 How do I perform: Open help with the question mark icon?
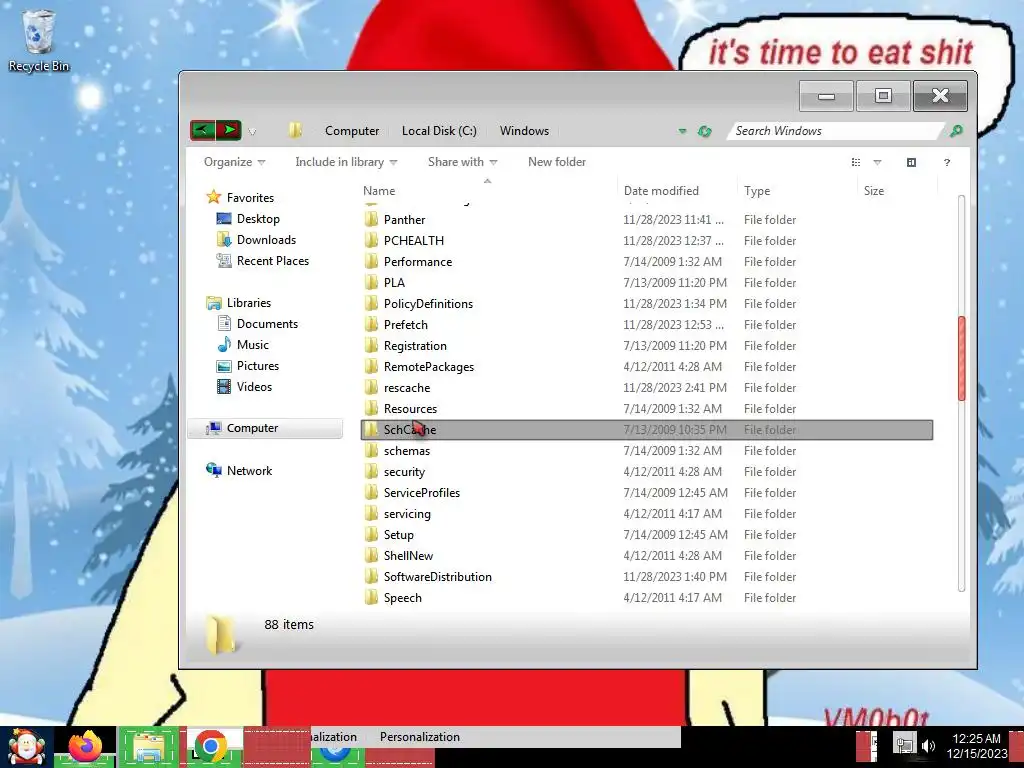tap(946, 163)
